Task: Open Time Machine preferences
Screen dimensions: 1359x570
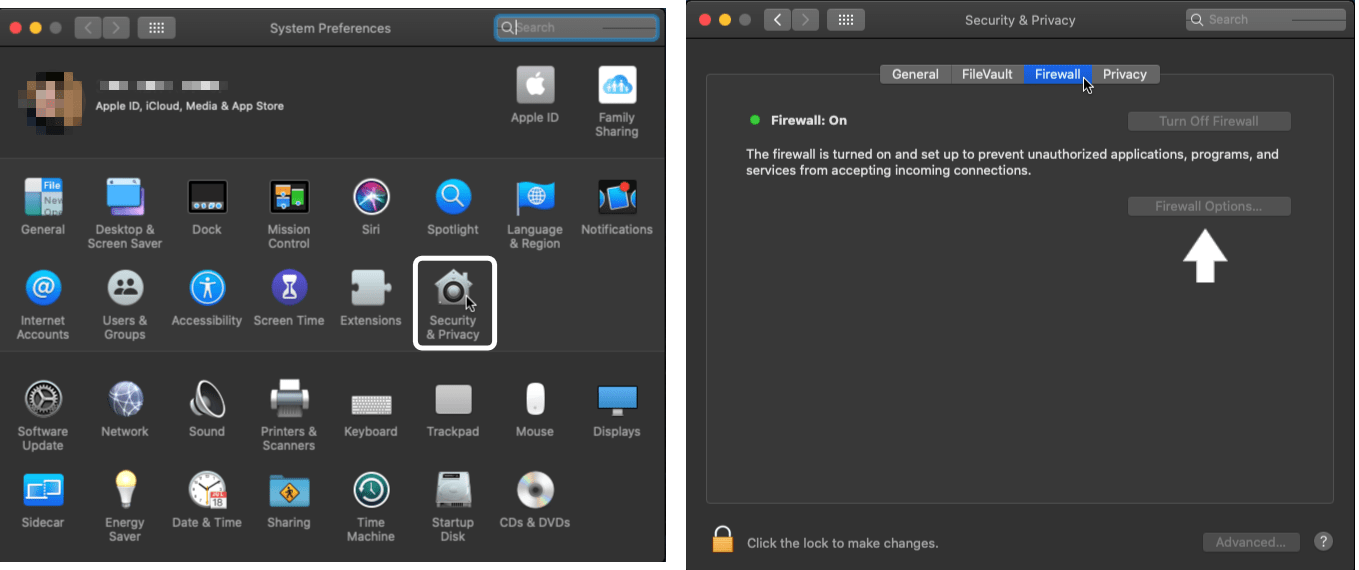Action: (371, 507)
